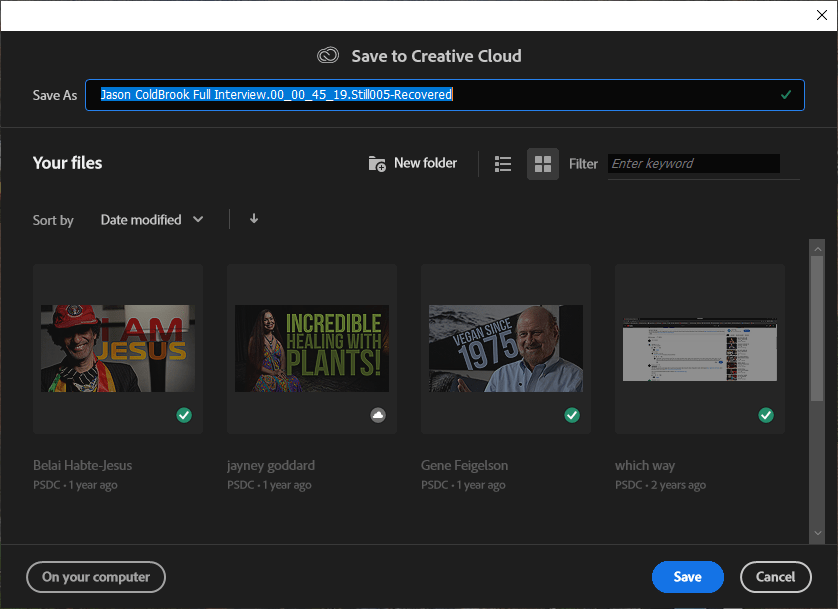Open the Sort by selector
Viewport: 838px width, 609px height.
coord(53,219)
